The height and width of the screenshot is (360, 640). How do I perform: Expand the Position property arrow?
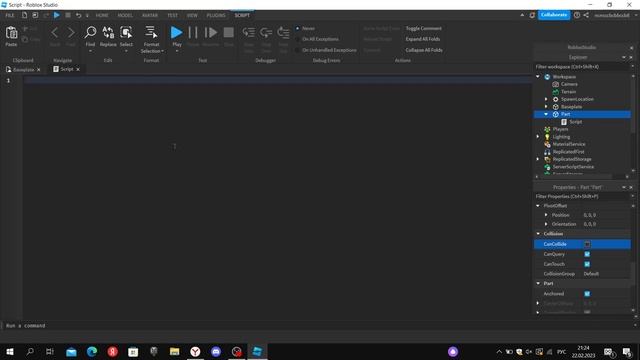pyautogui.click(x=546, y=215)
